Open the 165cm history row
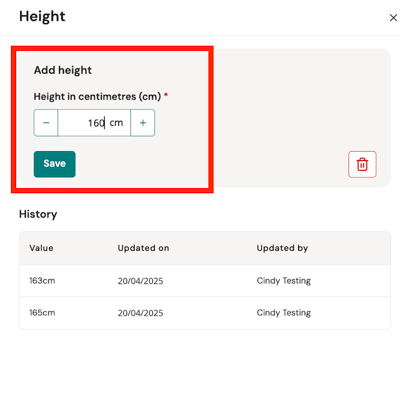Screen dimensions: 400x393 tap(205, 313)
